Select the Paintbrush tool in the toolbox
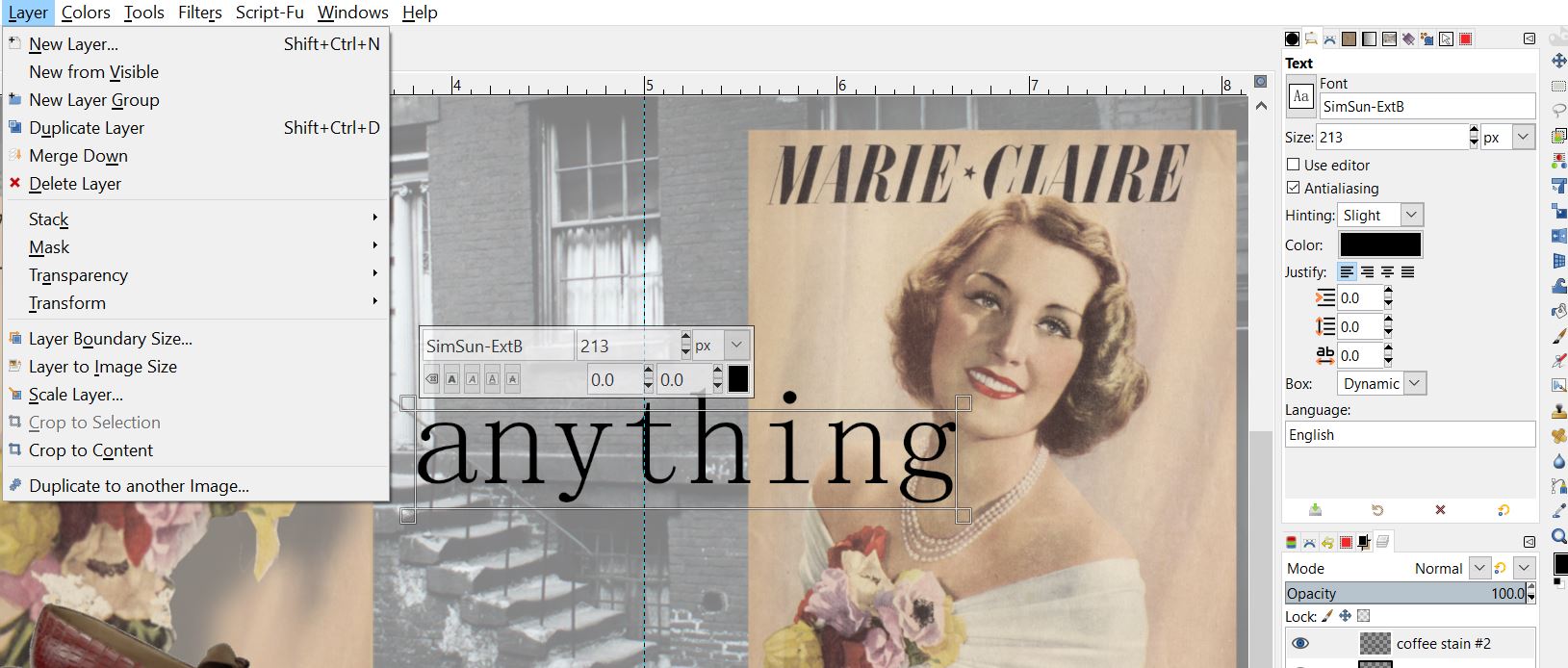 1558,337
